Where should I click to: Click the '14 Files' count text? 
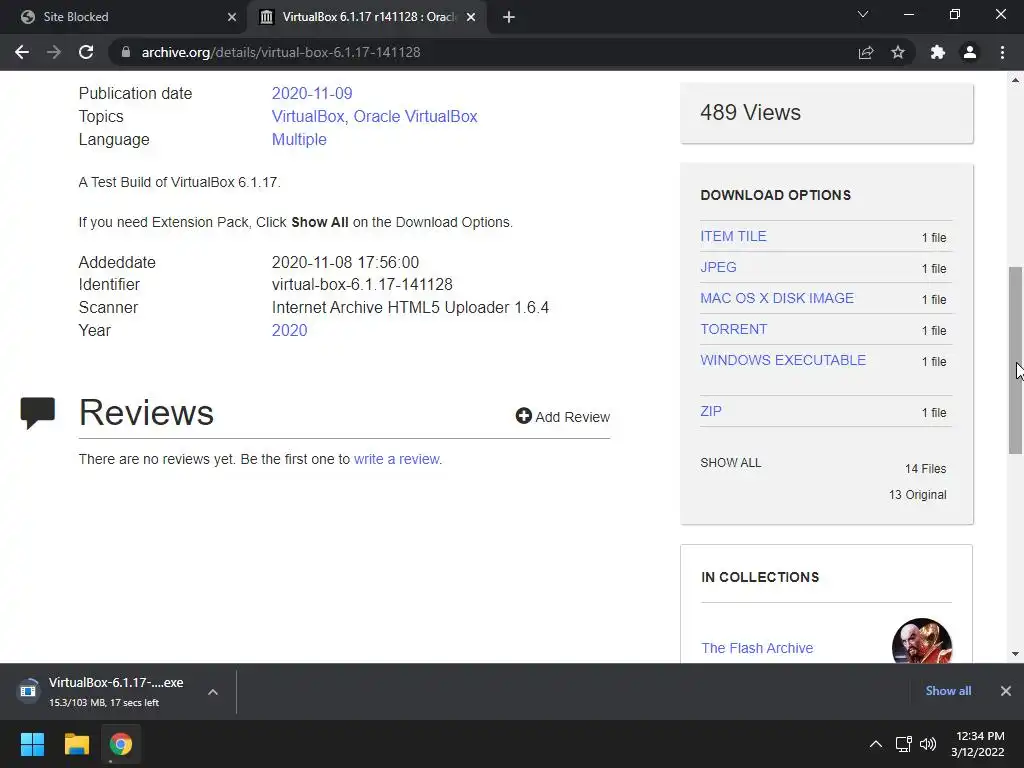(x=925, y=469)
